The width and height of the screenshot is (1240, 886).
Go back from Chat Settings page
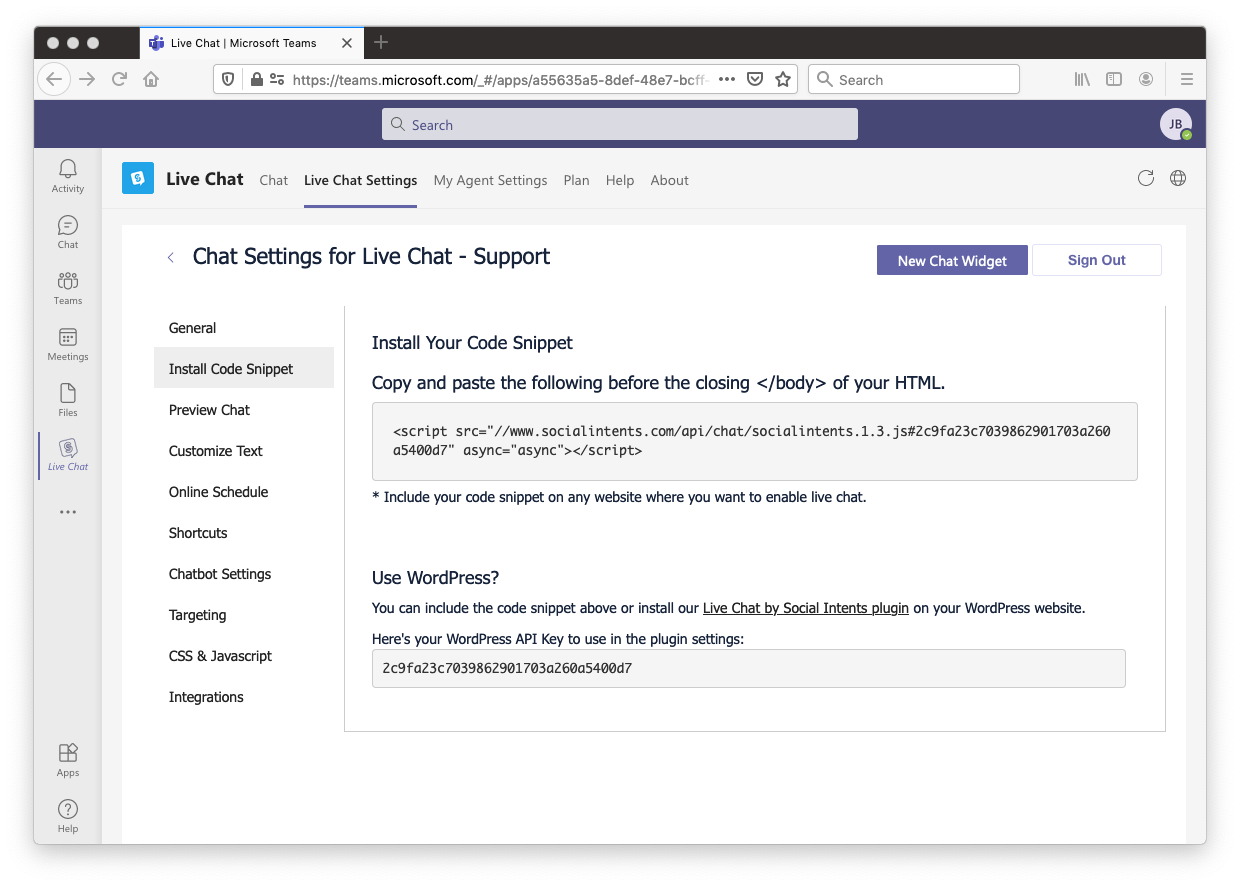coord(171,258)
